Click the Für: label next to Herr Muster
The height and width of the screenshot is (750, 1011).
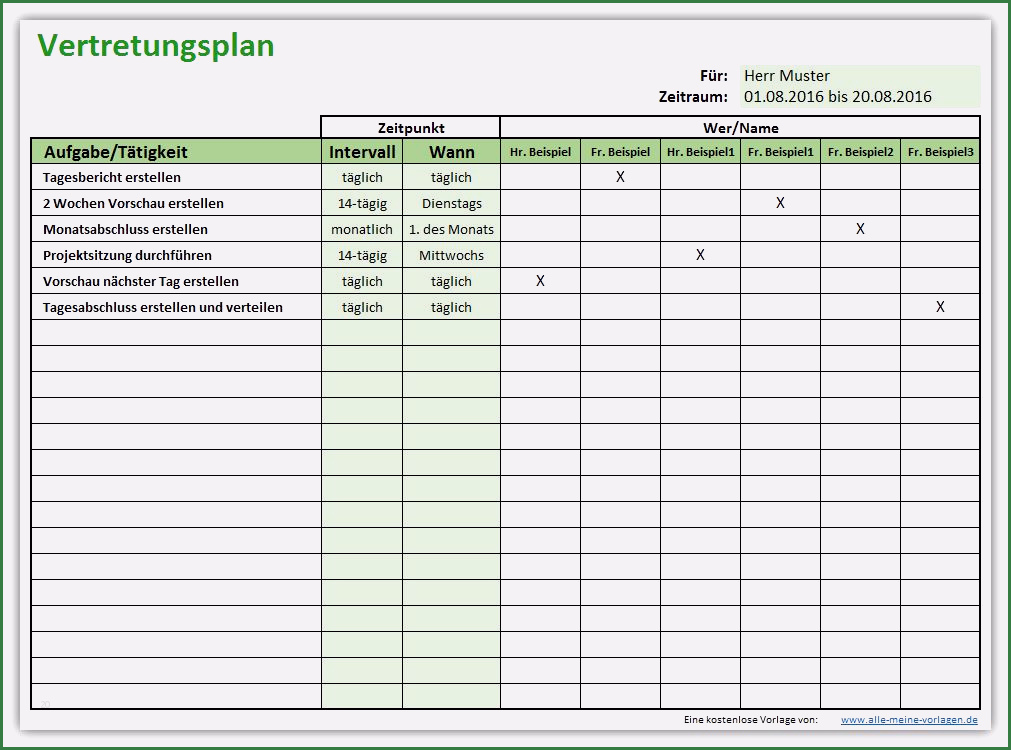pyautogui.click(x=711, y=75)
